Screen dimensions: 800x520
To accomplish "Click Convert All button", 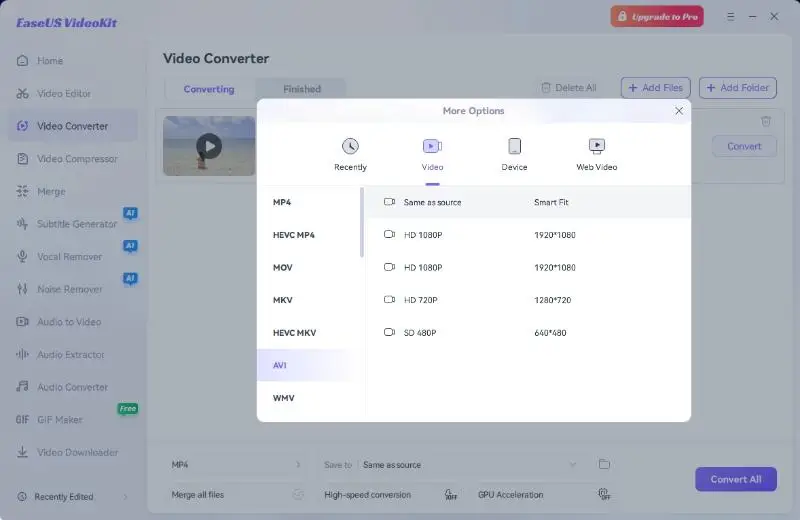I will coord(736,480).
